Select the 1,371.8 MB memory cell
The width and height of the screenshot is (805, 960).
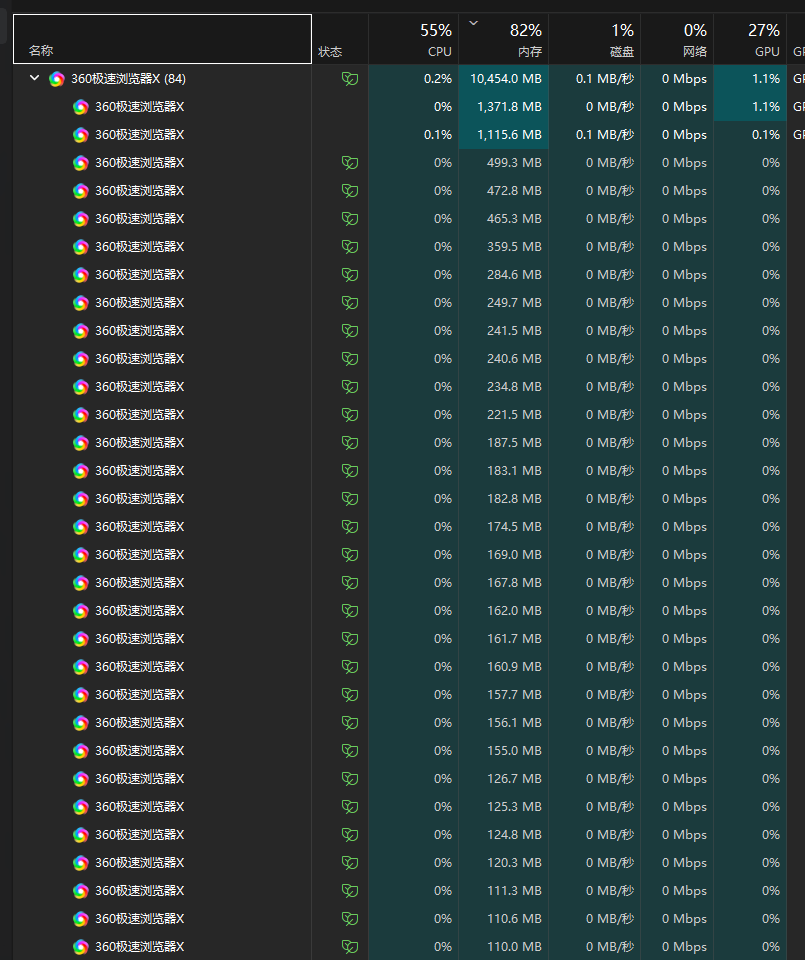503,107
